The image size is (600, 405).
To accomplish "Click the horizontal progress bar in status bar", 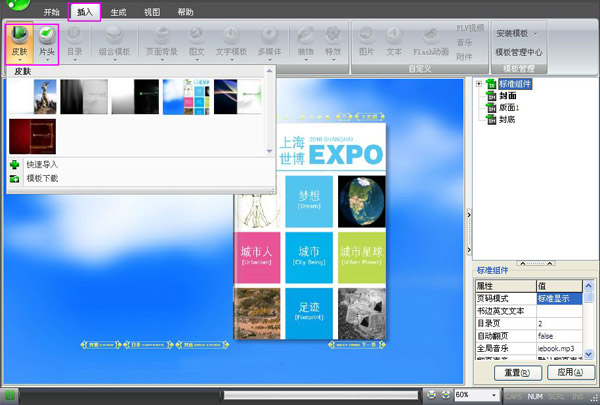I will point(321,395).
